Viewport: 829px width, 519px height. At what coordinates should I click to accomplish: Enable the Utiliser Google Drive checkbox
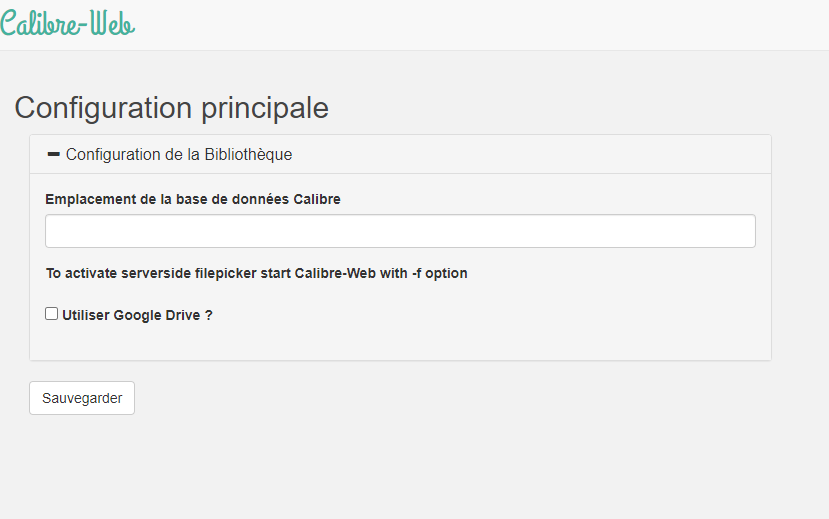(x=51, y=314)
